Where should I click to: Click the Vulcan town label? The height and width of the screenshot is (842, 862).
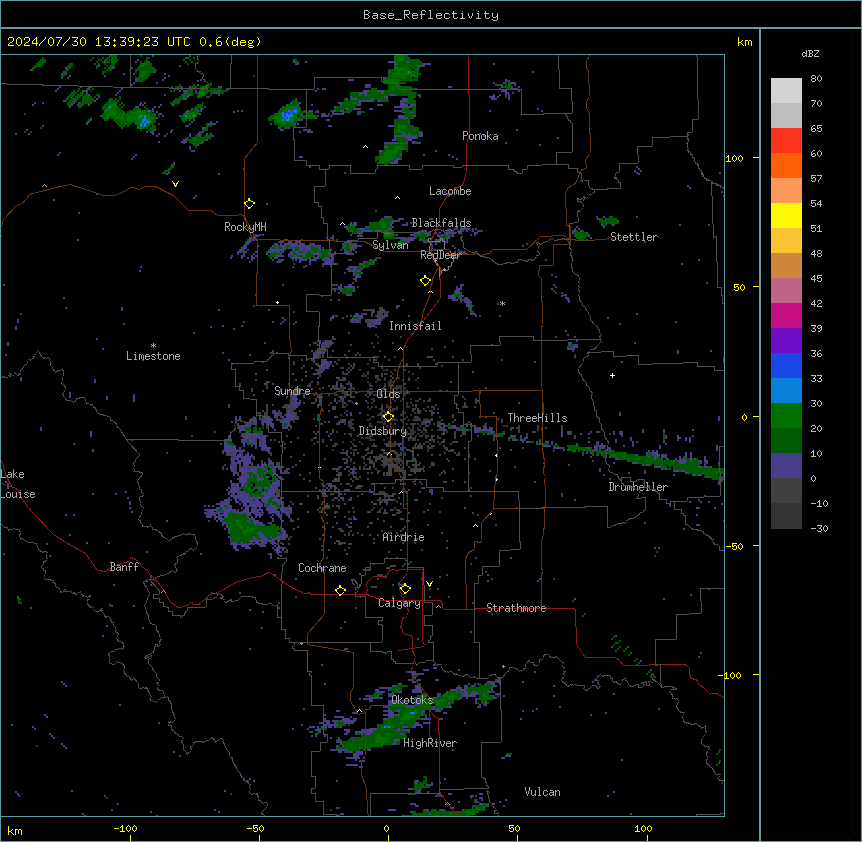coord(543,792)
